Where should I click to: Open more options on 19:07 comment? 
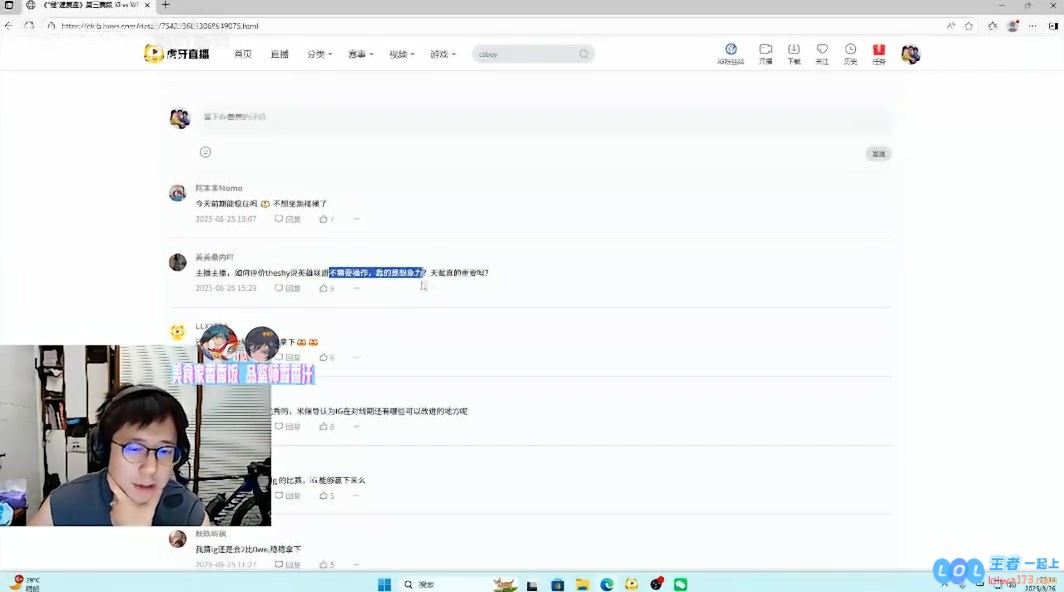[356, 219]
